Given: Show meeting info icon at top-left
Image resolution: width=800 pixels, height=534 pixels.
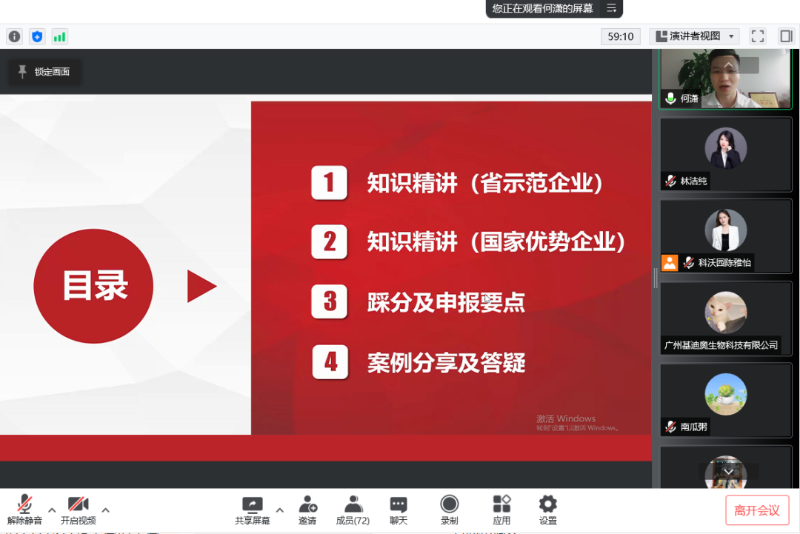Looking at the screenshot, I should pyautogui.click(x=14, y=36).
